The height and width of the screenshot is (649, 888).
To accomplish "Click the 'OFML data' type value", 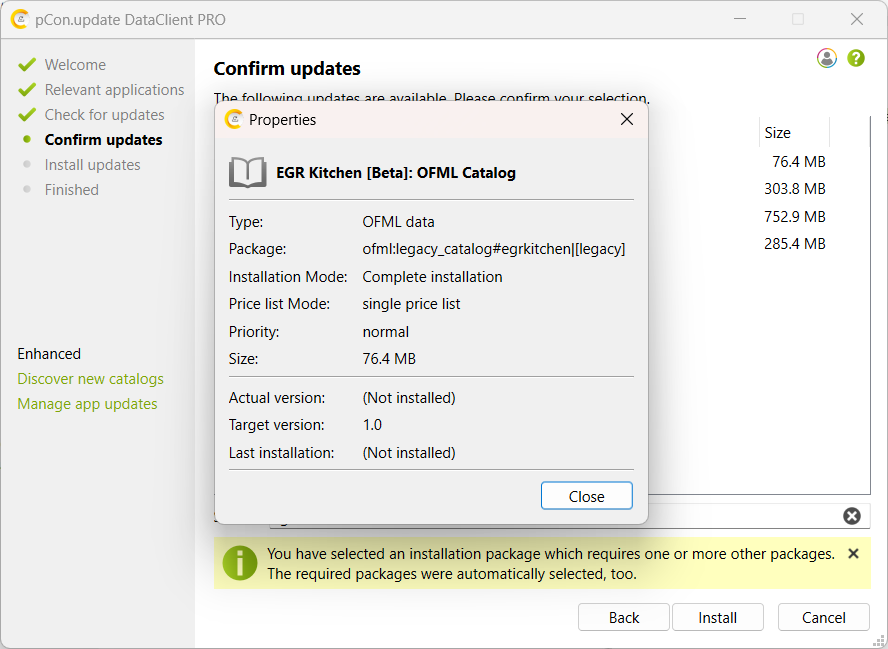I will tap(398, 222).
